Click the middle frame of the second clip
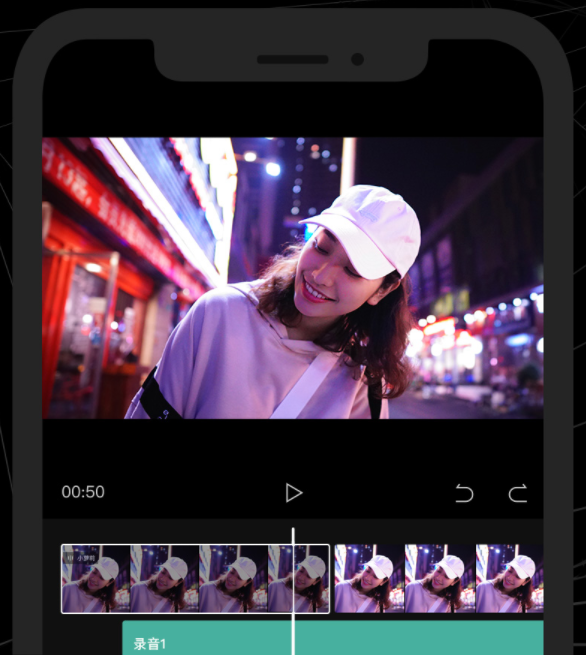This screenshot has width=586, height=655. [x=440, y=579]
